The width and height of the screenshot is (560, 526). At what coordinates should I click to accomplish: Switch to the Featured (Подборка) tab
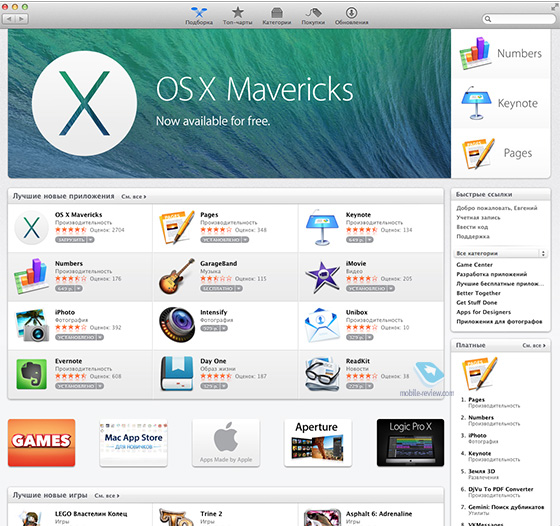pyautogui.click(x=199, y=16)
